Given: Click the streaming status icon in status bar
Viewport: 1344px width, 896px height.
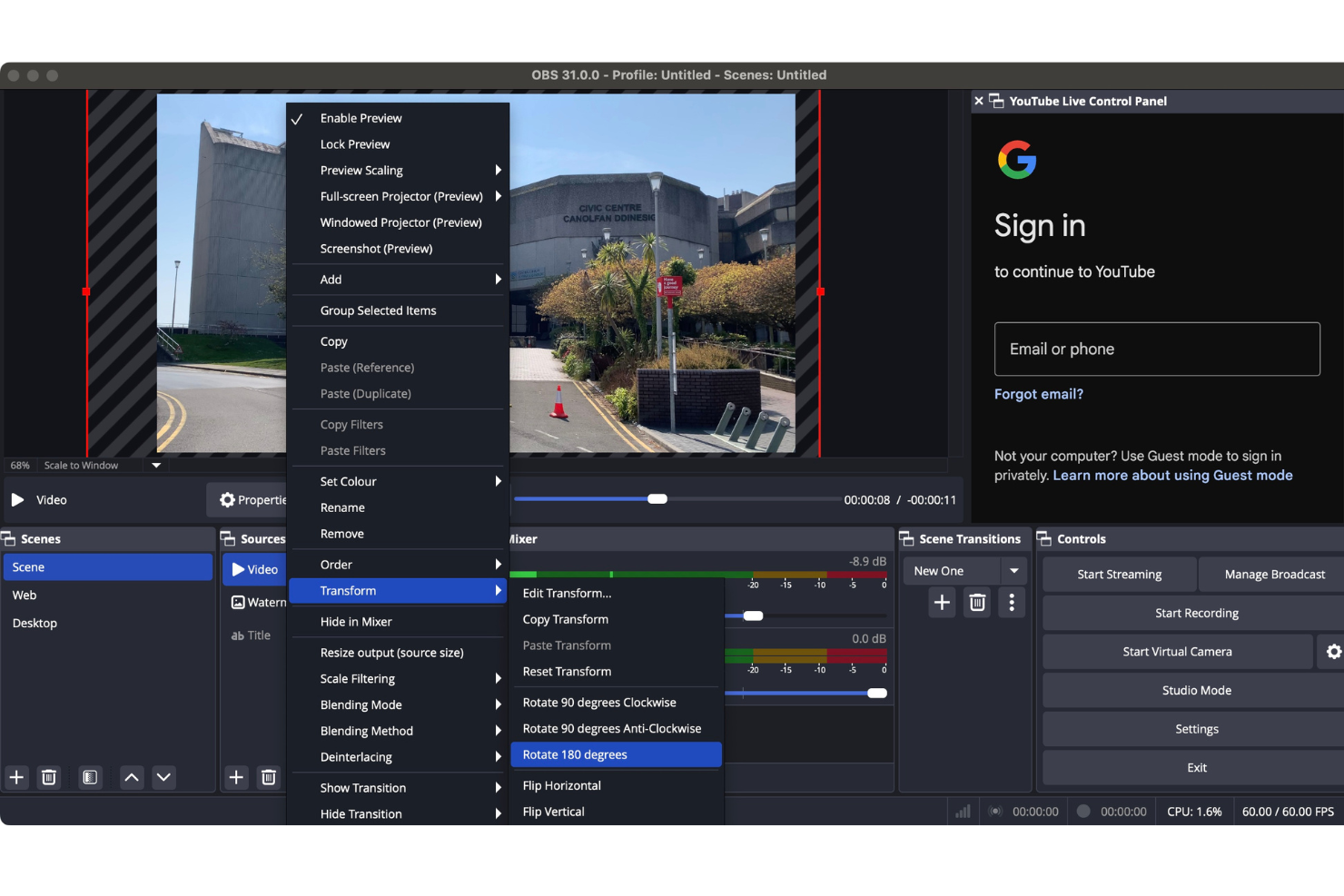Looking at the screenshot, I should pyautogui.click(x=995, y=812).
